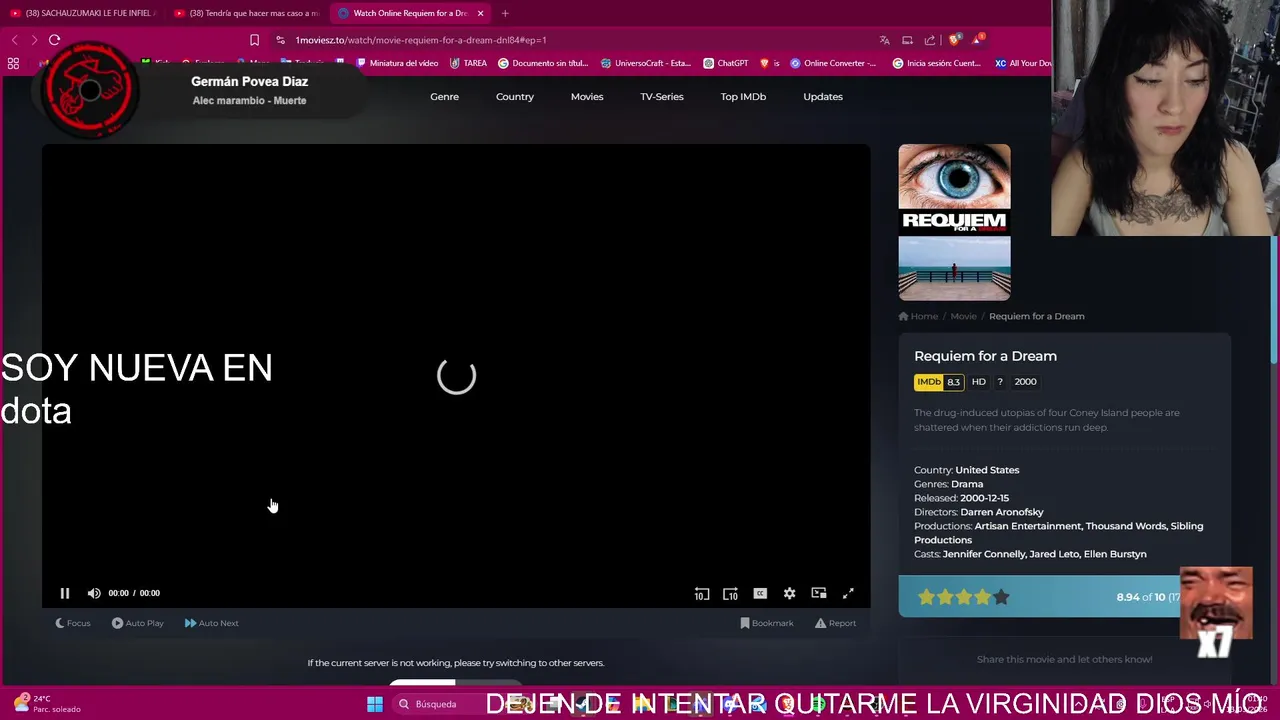Enter fullscreen on the video player
Image resolution: width=1280 pixels, height=720 pixels.
[x=848, y=593]
